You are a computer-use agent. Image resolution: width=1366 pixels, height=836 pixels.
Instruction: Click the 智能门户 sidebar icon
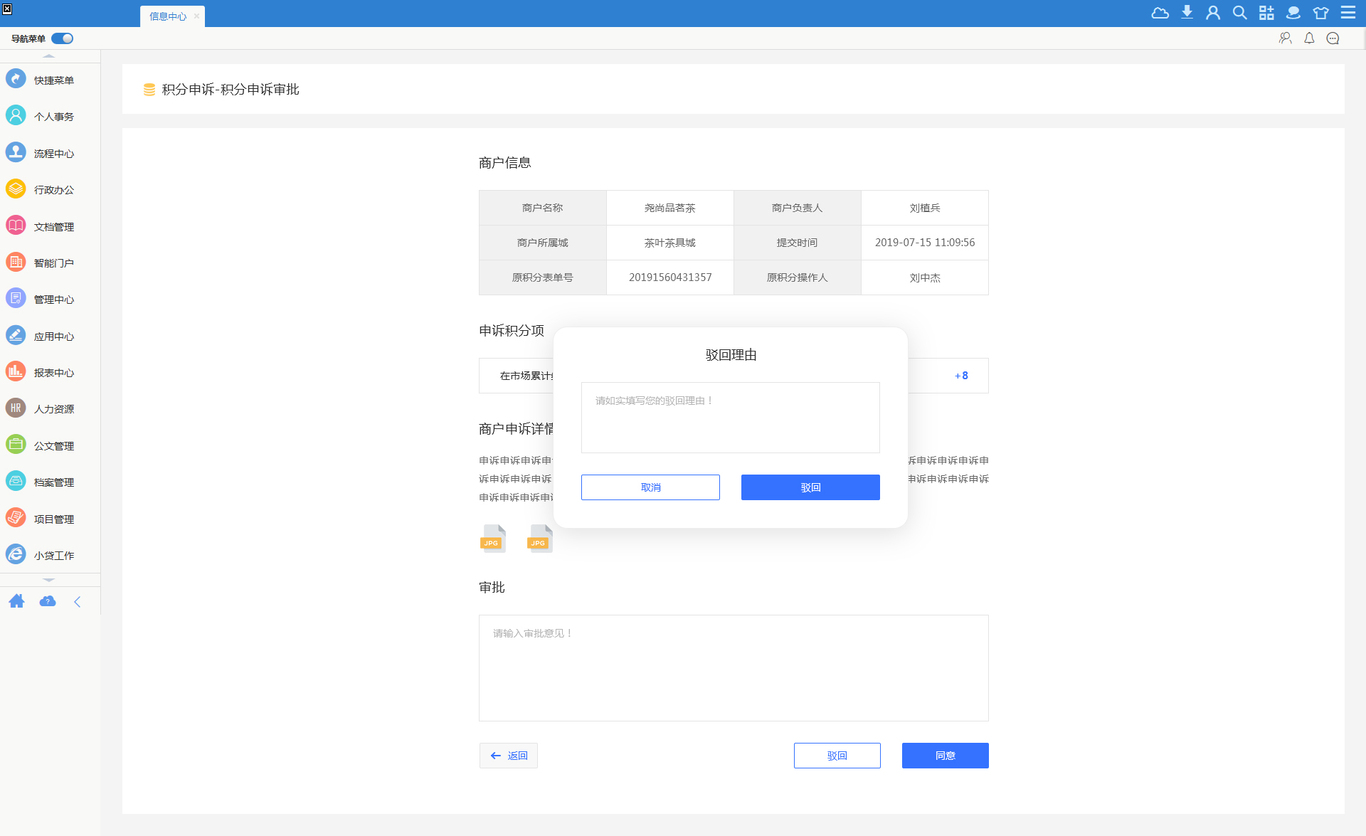coord(16,262)
